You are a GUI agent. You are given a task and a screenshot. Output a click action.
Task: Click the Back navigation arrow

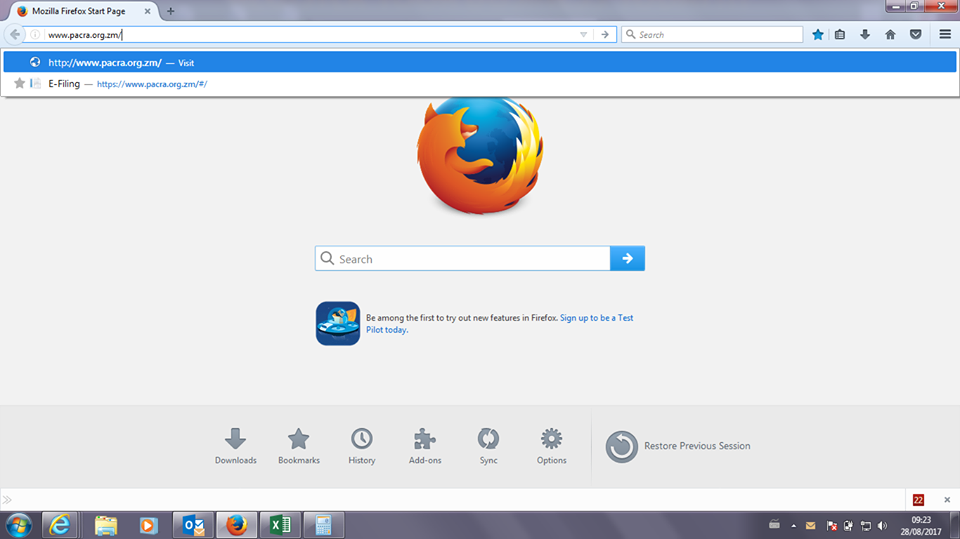(x=15, y=34)
